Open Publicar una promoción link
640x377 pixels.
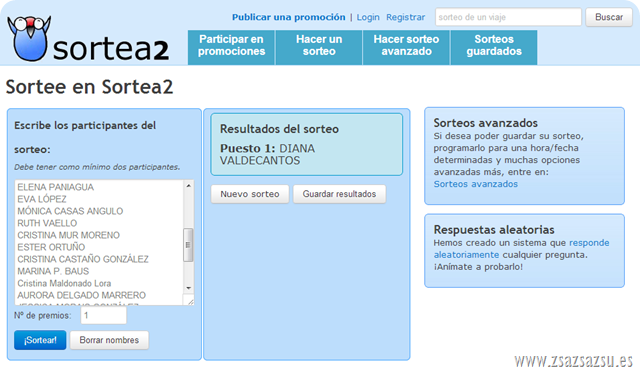(289, 17)
